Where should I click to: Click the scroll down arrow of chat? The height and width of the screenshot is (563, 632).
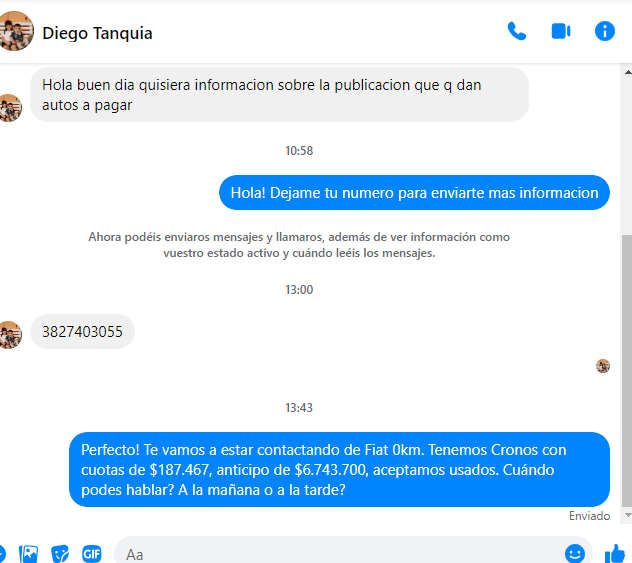point(628,515)
